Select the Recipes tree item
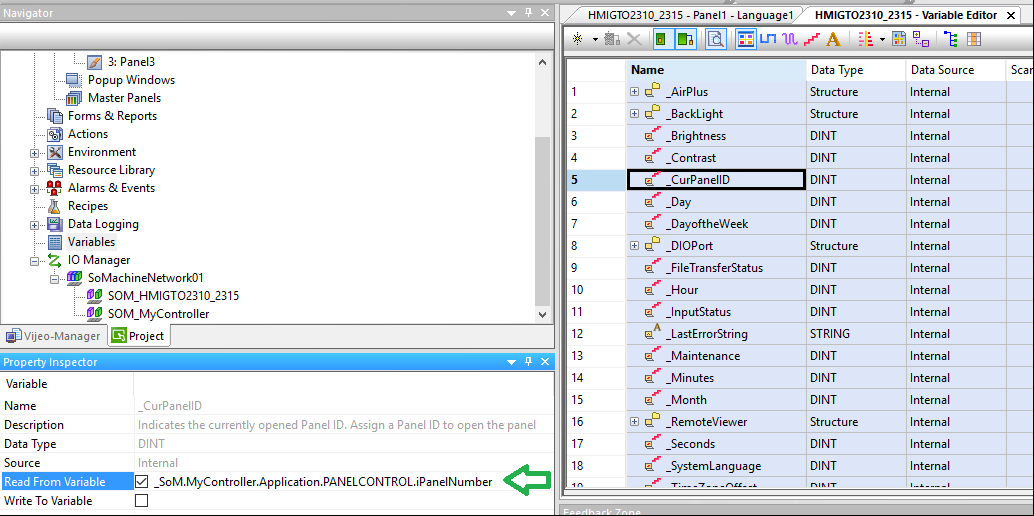The width and height of the screenshot is (1034, 516). (x=88, y=206)
